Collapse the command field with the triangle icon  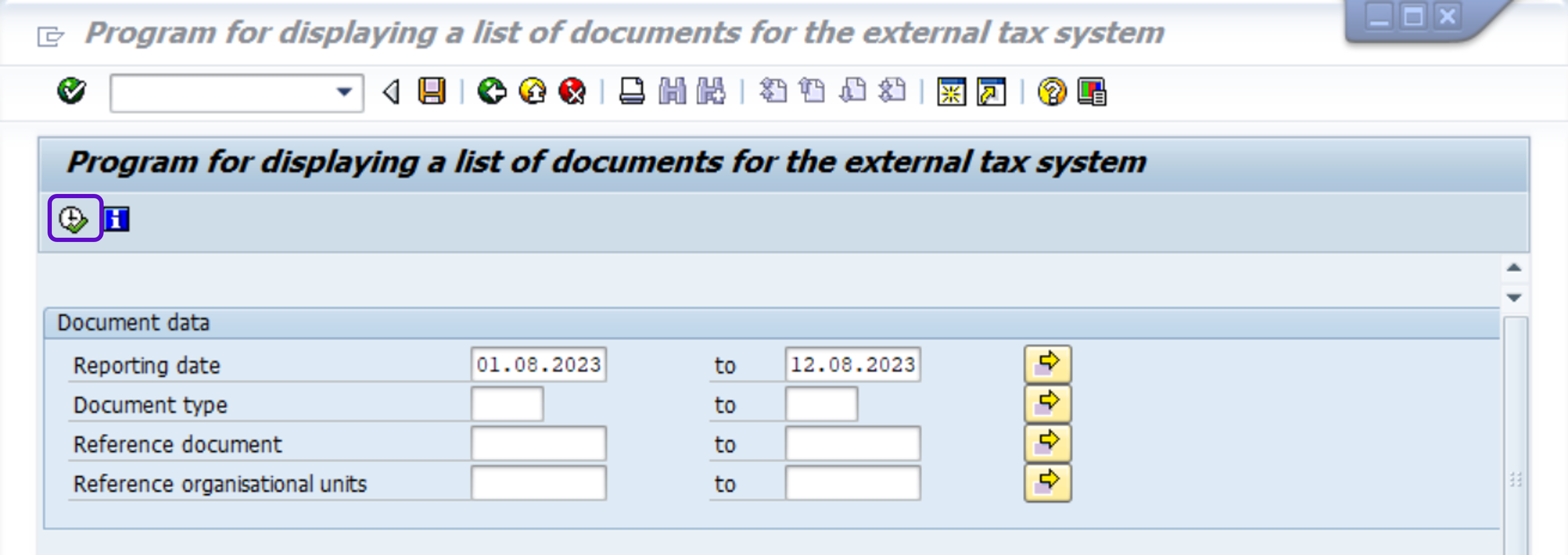[391, 92]
